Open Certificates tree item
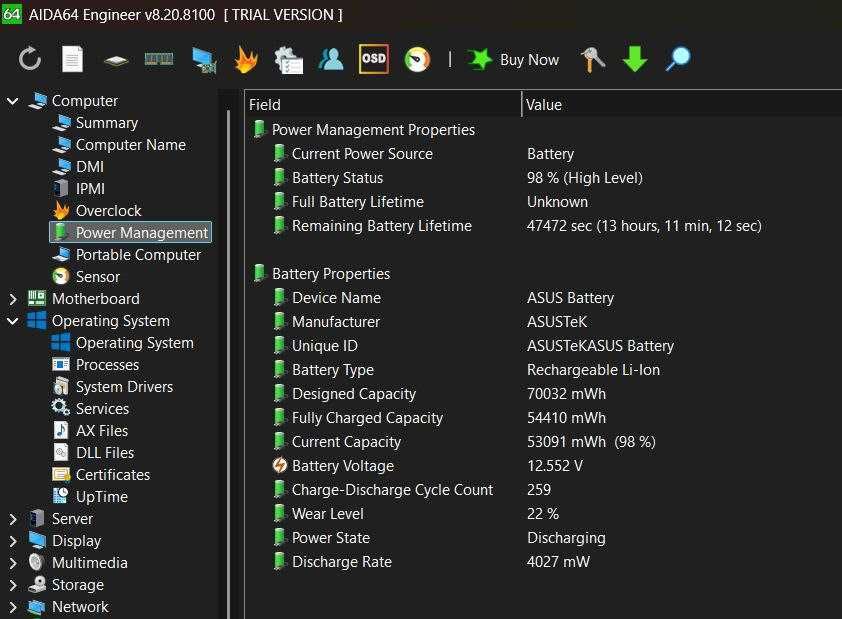This screenshot has height=619, width=842. click(113, 475)
